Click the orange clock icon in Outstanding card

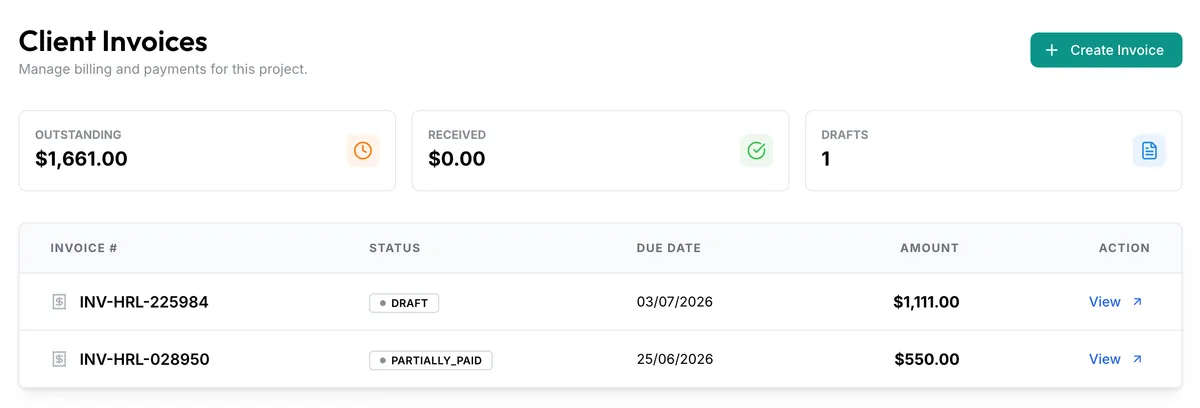[363, 150]
